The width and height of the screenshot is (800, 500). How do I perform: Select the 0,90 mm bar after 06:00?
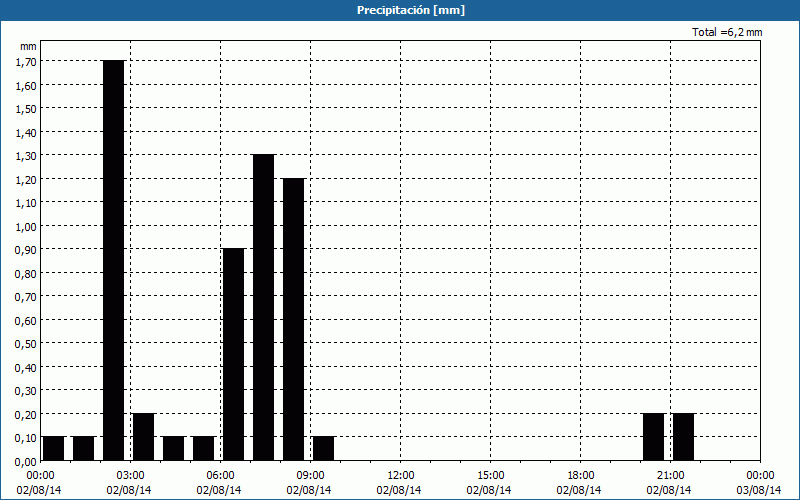click(x=234, y=355)
